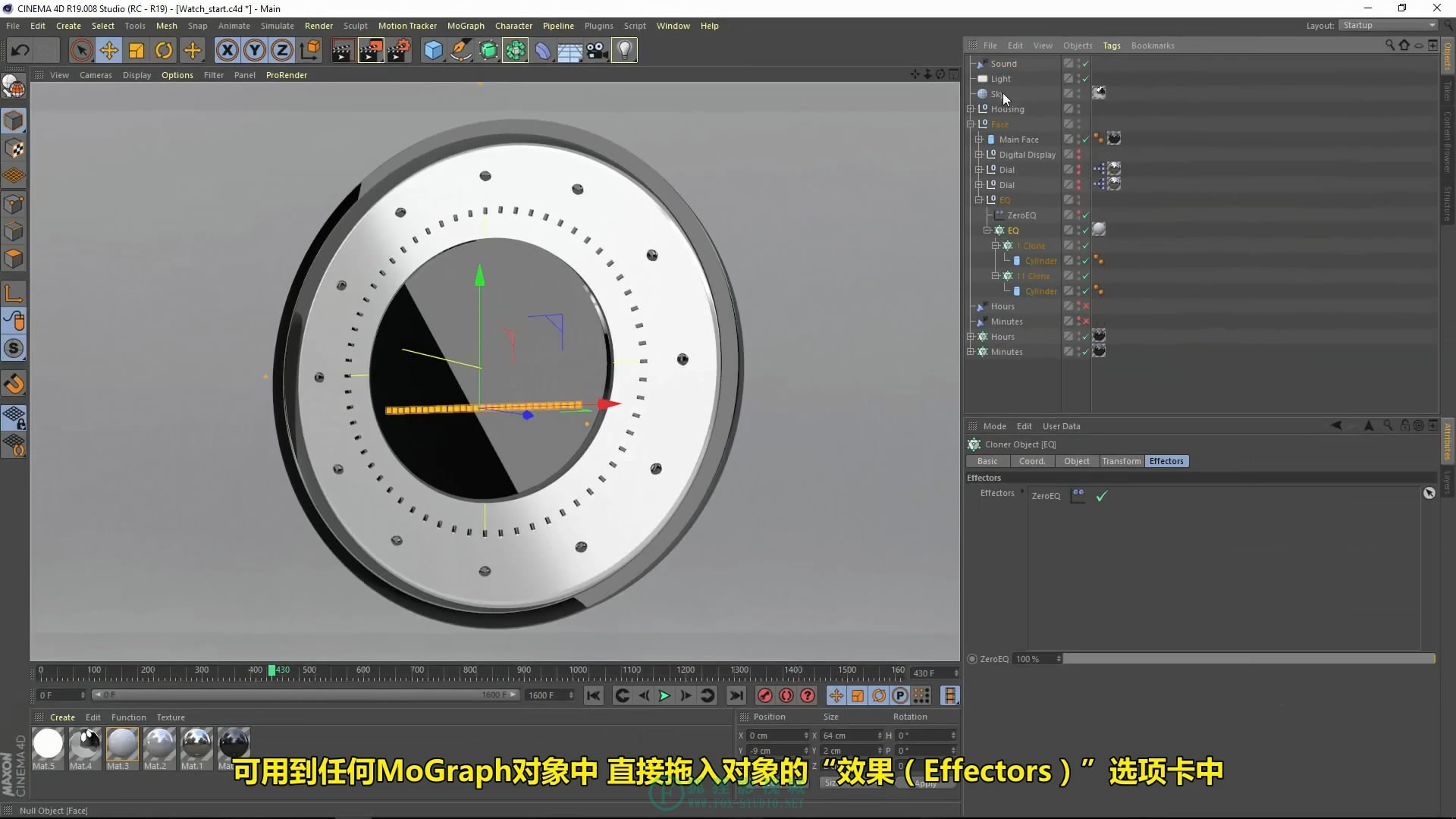Switch to the Object tab

coord(1077,461)
